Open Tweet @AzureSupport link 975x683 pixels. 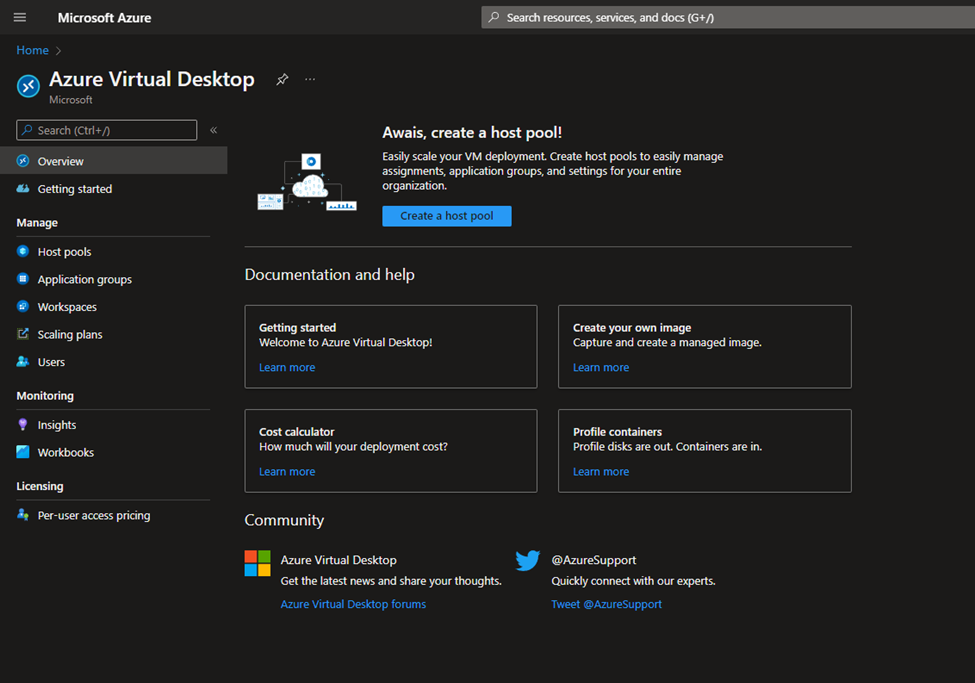click(x=606, y=604)
